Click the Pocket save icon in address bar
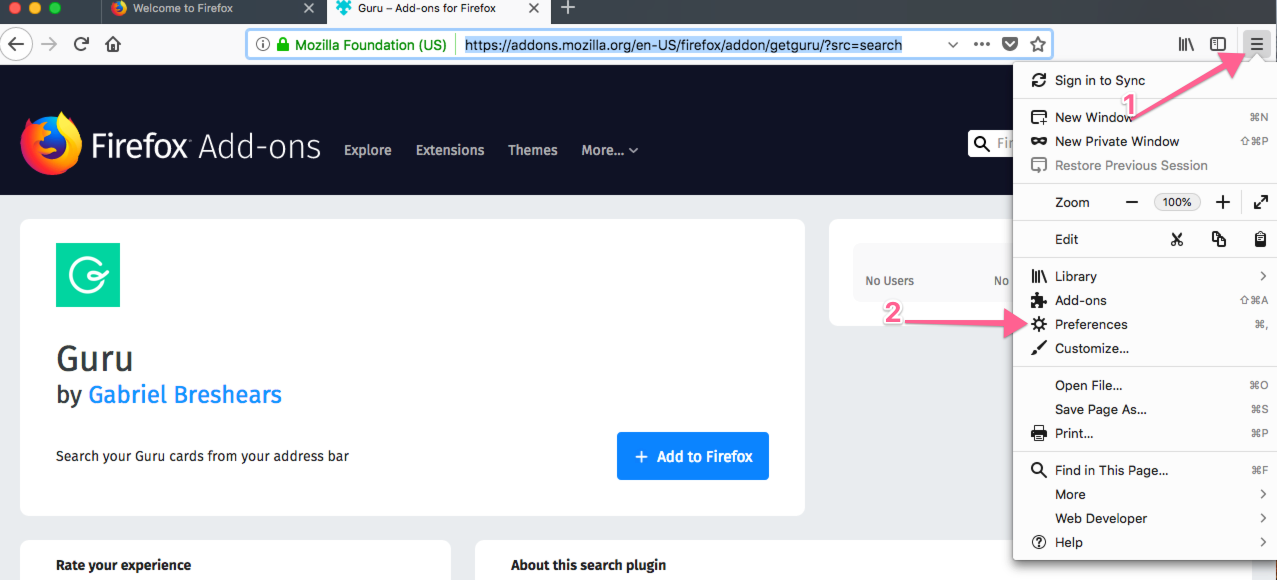This screenshot has width=1277, height=580. coord(1011,44)
